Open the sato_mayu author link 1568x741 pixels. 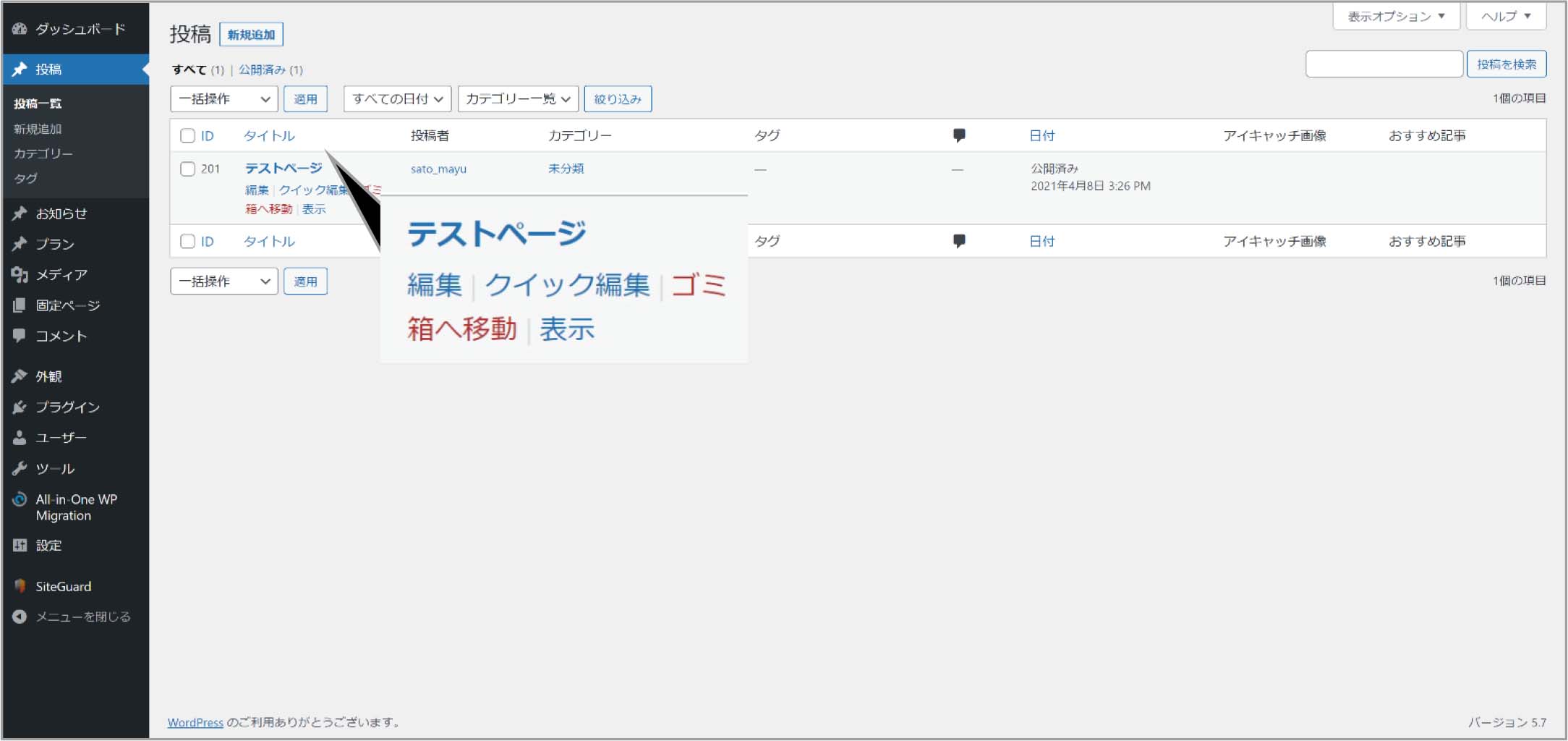point(438,169)
